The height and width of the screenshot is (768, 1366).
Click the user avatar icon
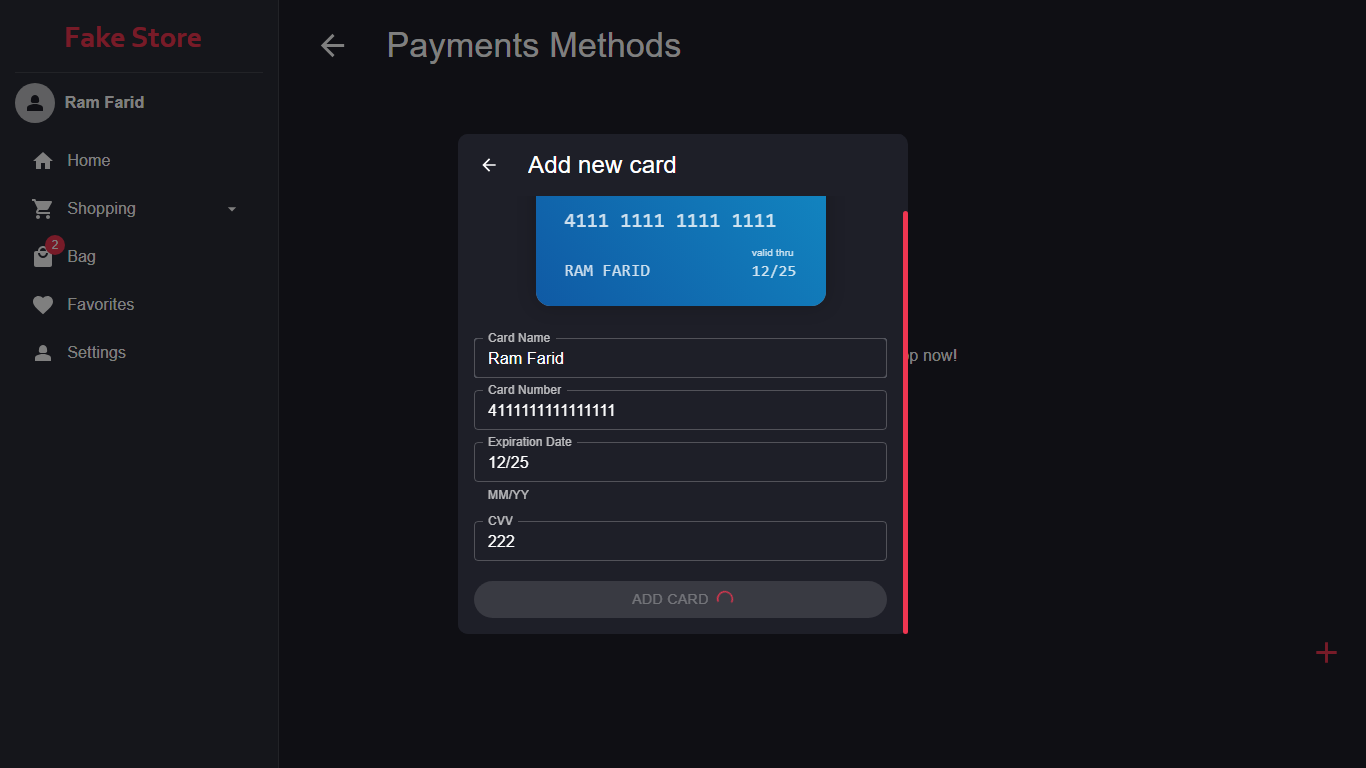point(35,102)
